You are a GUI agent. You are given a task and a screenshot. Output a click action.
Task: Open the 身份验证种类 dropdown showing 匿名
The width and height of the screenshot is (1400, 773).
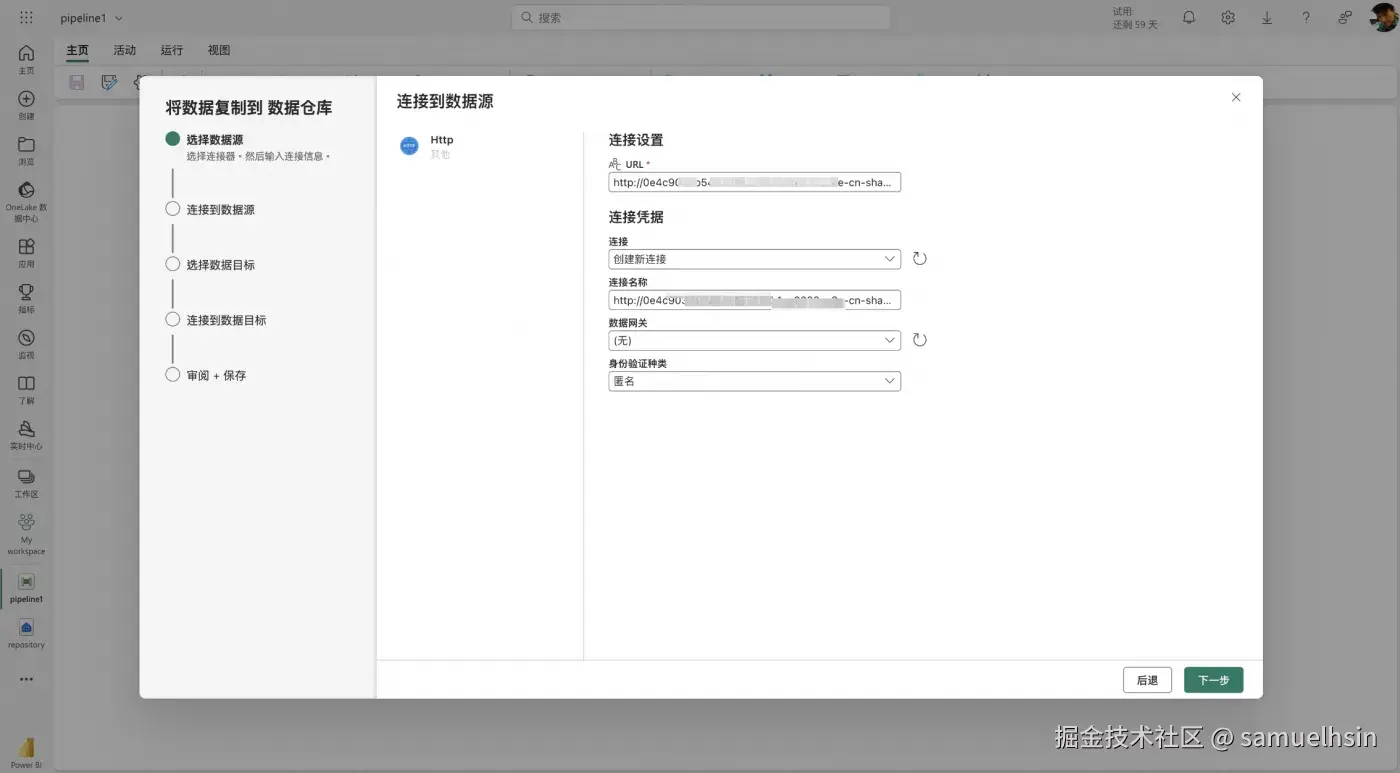[x=755, y=381]
